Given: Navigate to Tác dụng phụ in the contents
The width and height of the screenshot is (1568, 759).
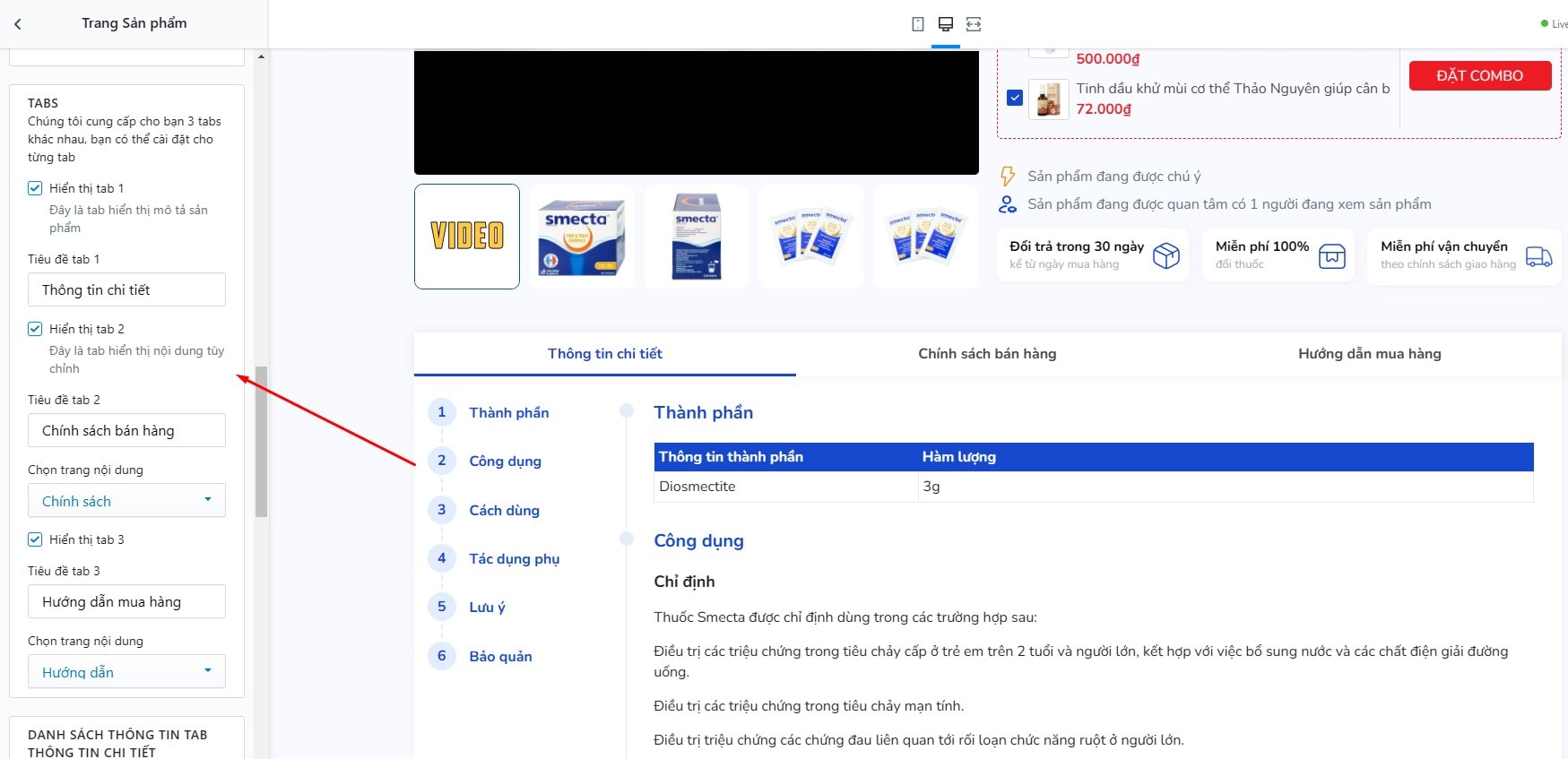Looking at the screenshot, I should point(515,559).
